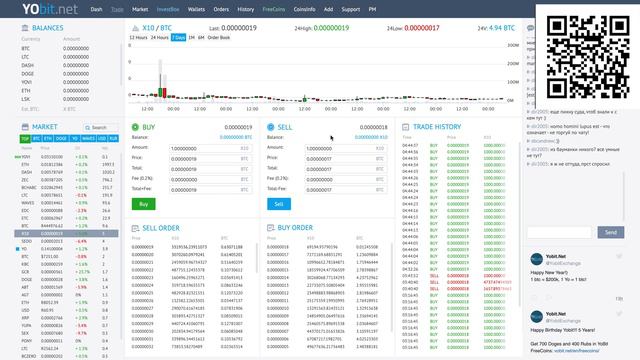Select the WAVES row in market list
640x360 pixels.
point(67,203)
